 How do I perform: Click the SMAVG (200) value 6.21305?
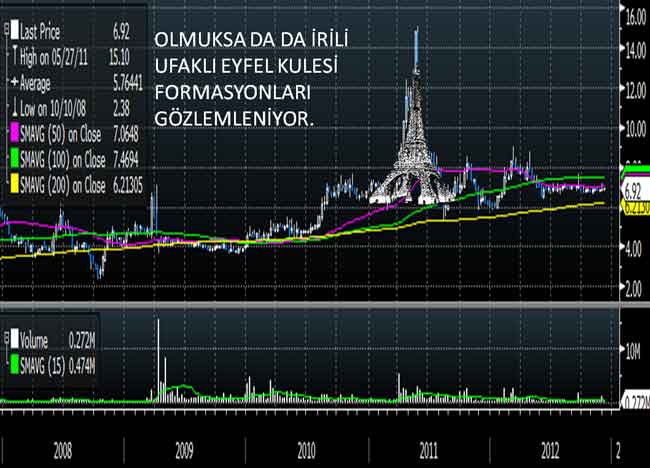(128, 186)
